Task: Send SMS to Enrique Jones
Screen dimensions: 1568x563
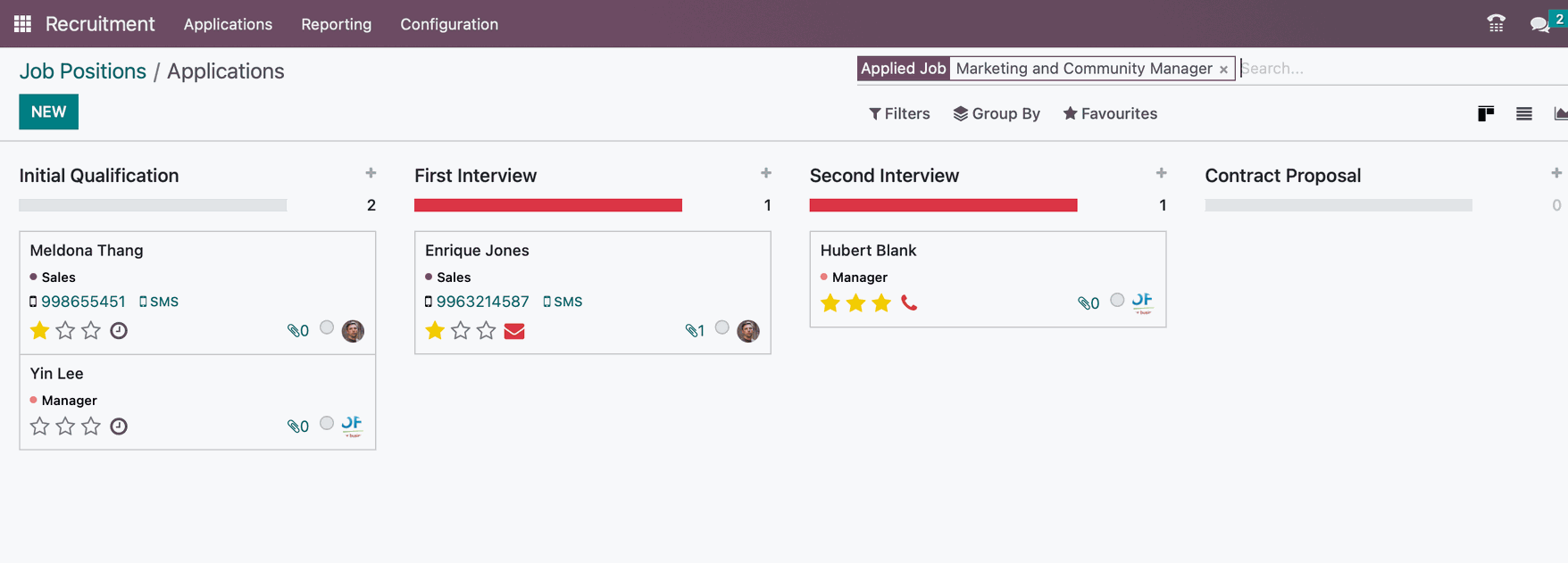Action: coord(563,302)
